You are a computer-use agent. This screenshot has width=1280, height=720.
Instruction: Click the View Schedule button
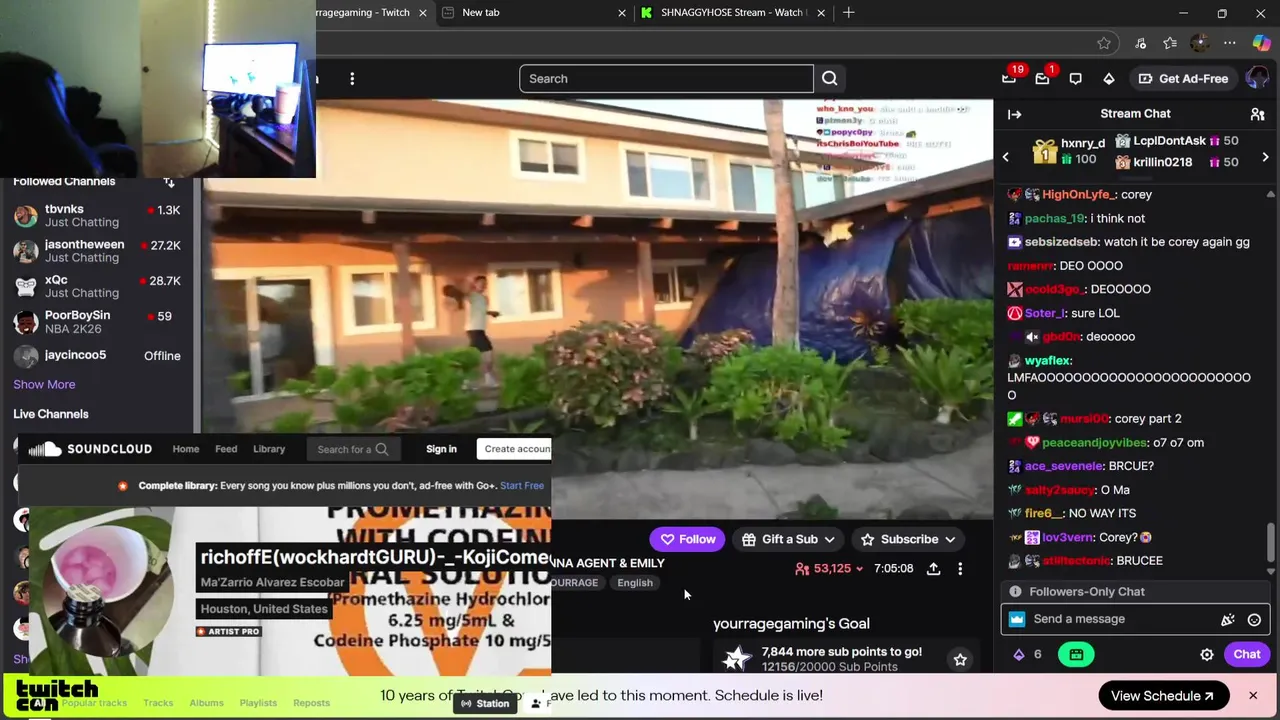[1162, 696]
